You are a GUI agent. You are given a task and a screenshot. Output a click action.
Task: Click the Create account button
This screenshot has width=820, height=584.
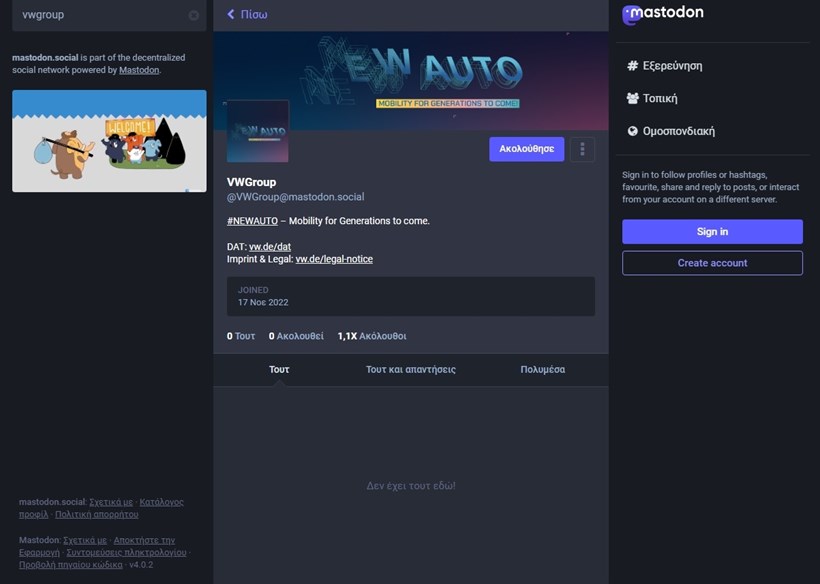click(711, 262)
